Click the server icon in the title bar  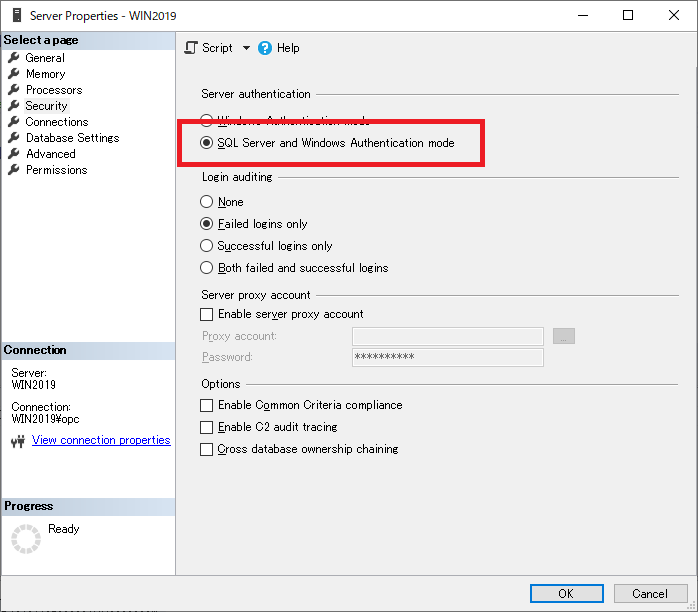coord(17,15)
